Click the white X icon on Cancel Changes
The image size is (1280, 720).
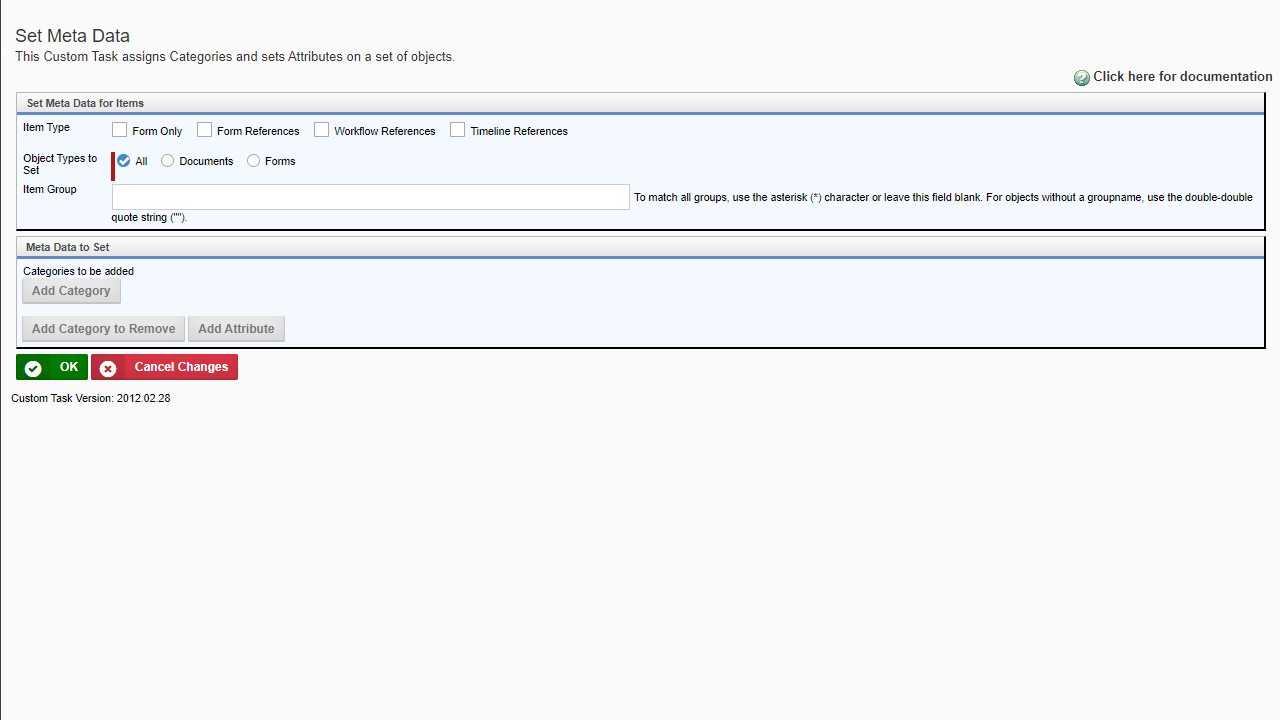(x=108, y=368)
